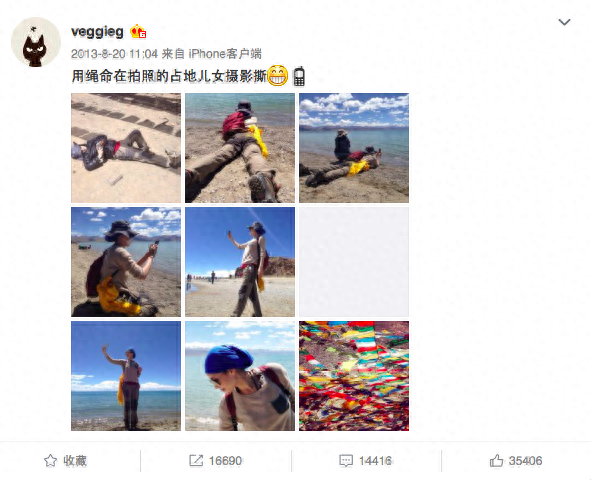This screenshot has height=480, width=591.
Task: Open photo of person lying on ground
Action: click(x=126, y=148)
